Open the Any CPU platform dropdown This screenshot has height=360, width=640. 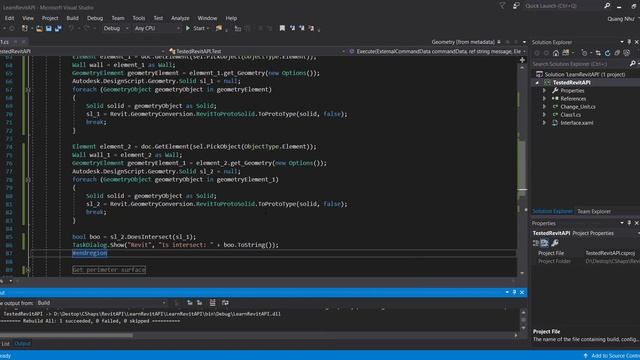(x=157, y=29)
